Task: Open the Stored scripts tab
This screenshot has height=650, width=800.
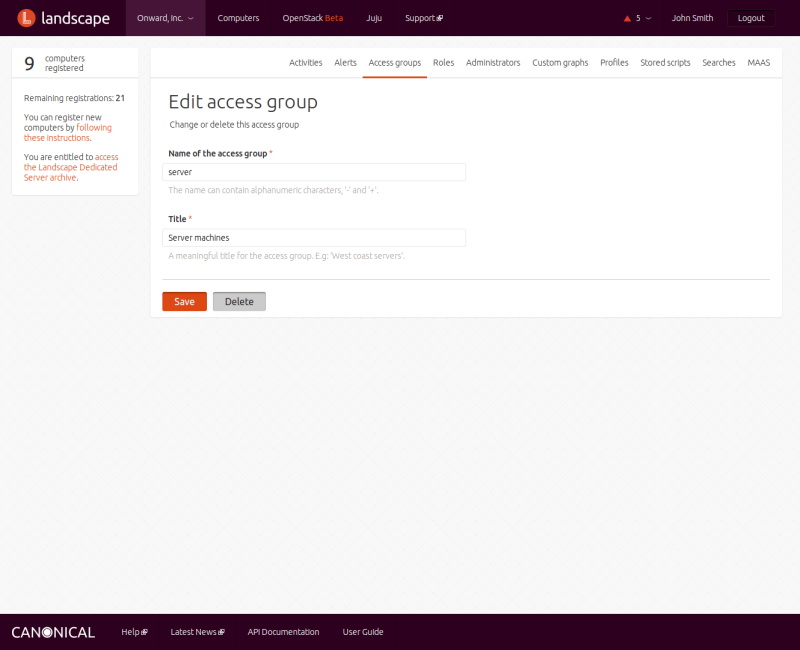Action: point(665,62)
